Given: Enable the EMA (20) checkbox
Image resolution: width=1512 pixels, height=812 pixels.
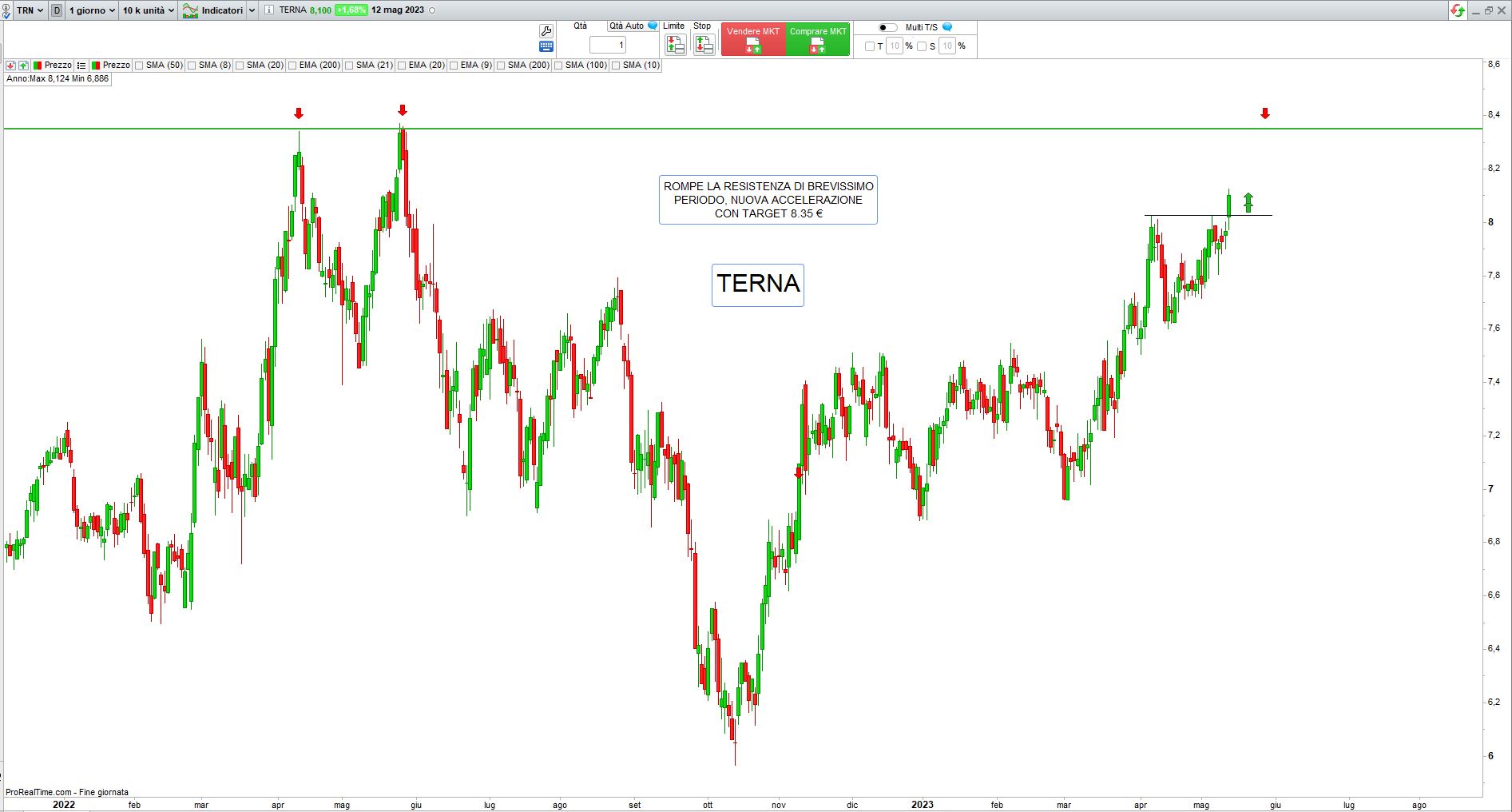Looking at the screenshot, I should (x=403, y=66).
